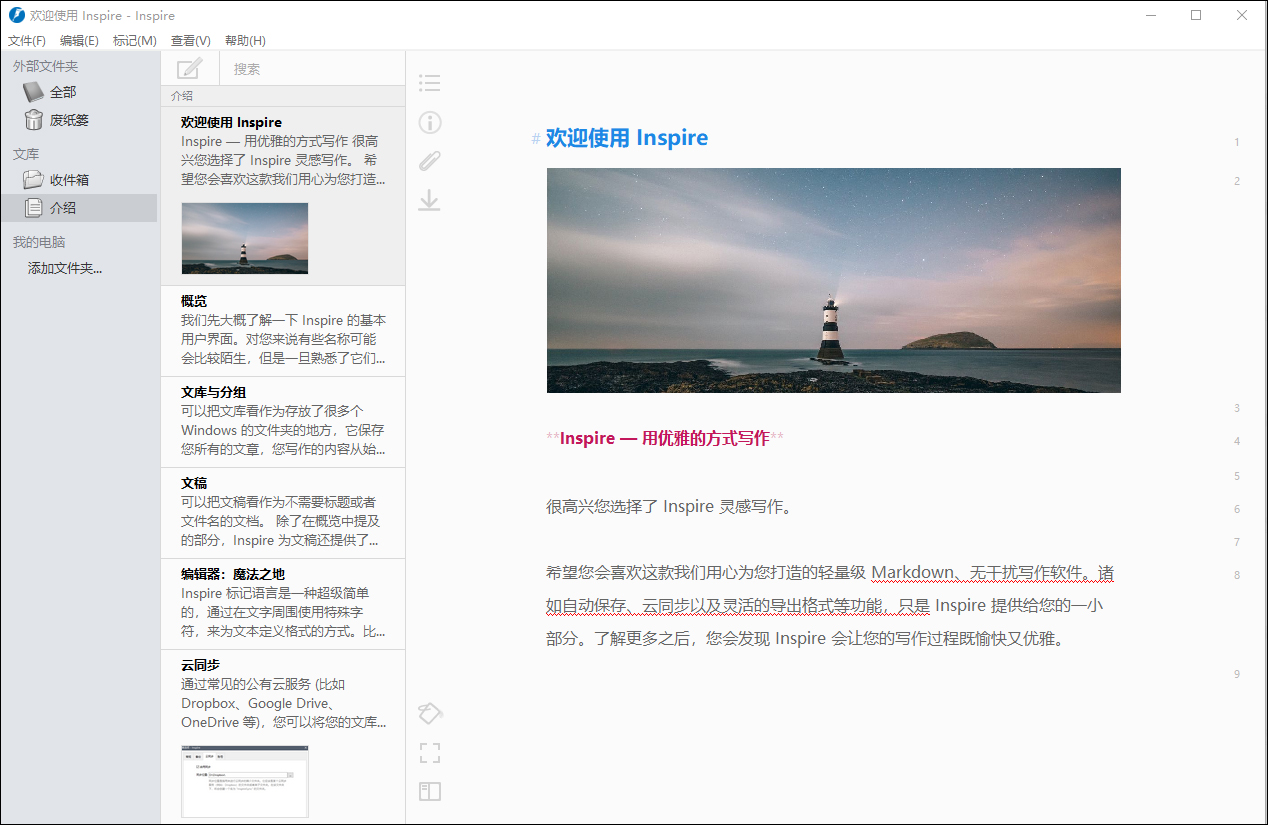Click the lighthouse thumbnail in sheet list
This screenshot has width=1268, height=825.
[x=245, y=238]
